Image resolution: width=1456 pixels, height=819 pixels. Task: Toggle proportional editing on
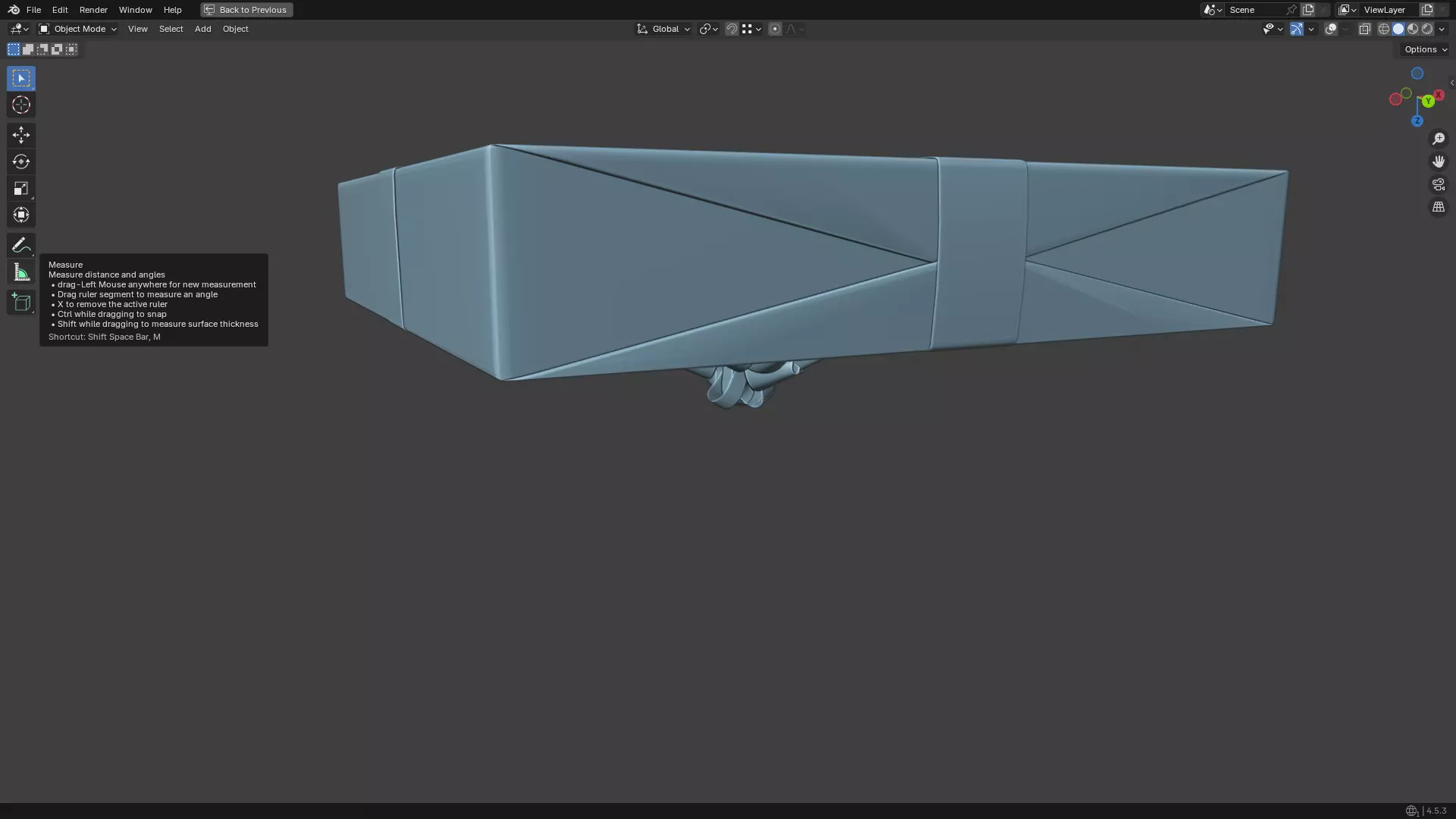tap(774, 29)
